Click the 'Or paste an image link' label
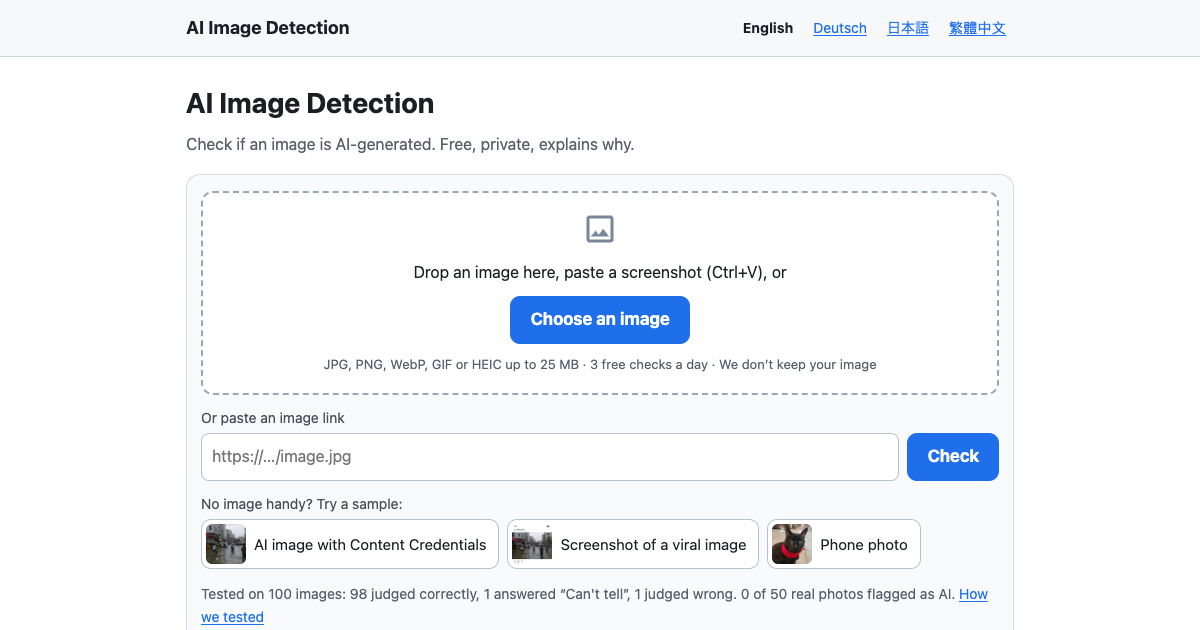1200x630 pixels. point(273,418)
